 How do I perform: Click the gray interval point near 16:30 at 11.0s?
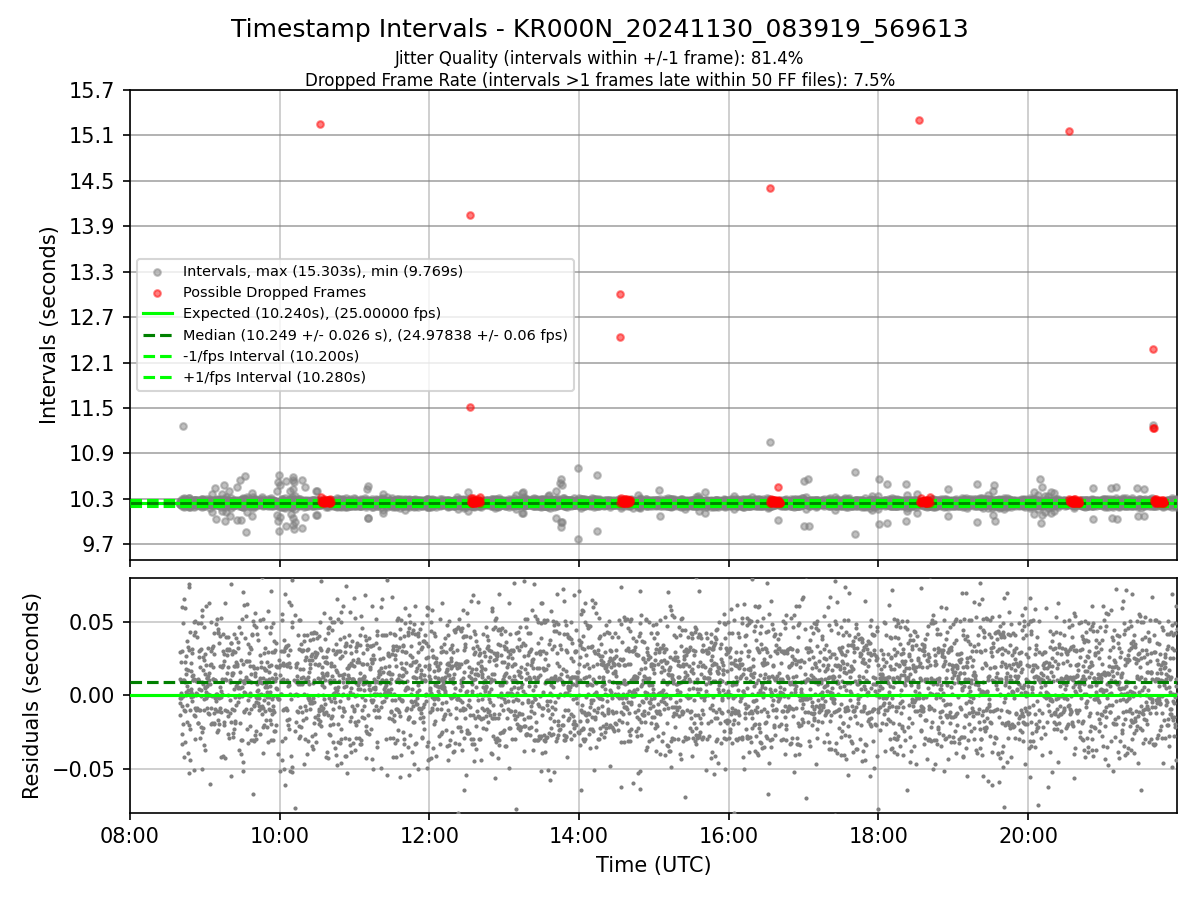tap(770, 442)
